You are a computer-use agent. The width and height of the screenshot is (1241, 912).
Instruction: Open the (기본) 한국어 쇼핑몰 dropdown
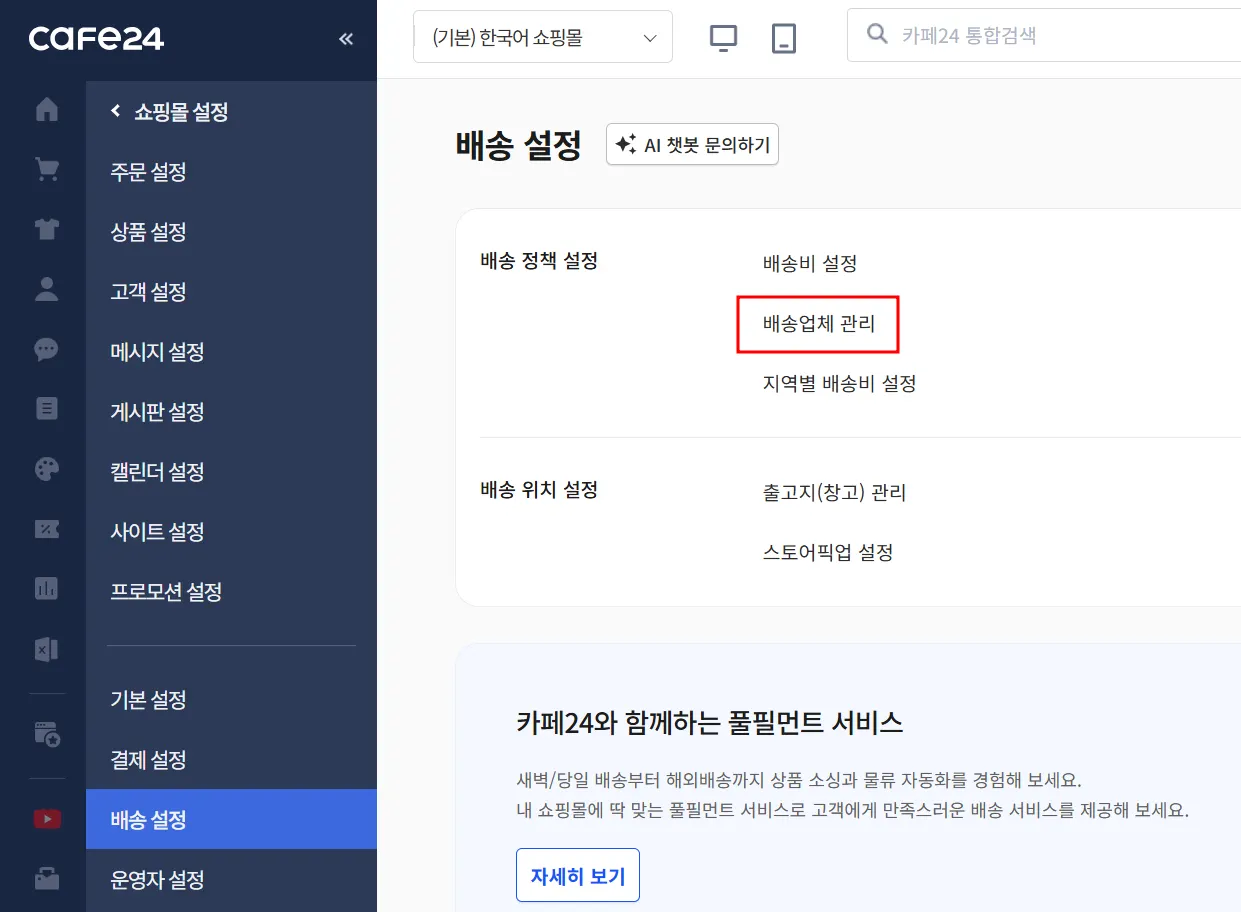click(543, 38)
